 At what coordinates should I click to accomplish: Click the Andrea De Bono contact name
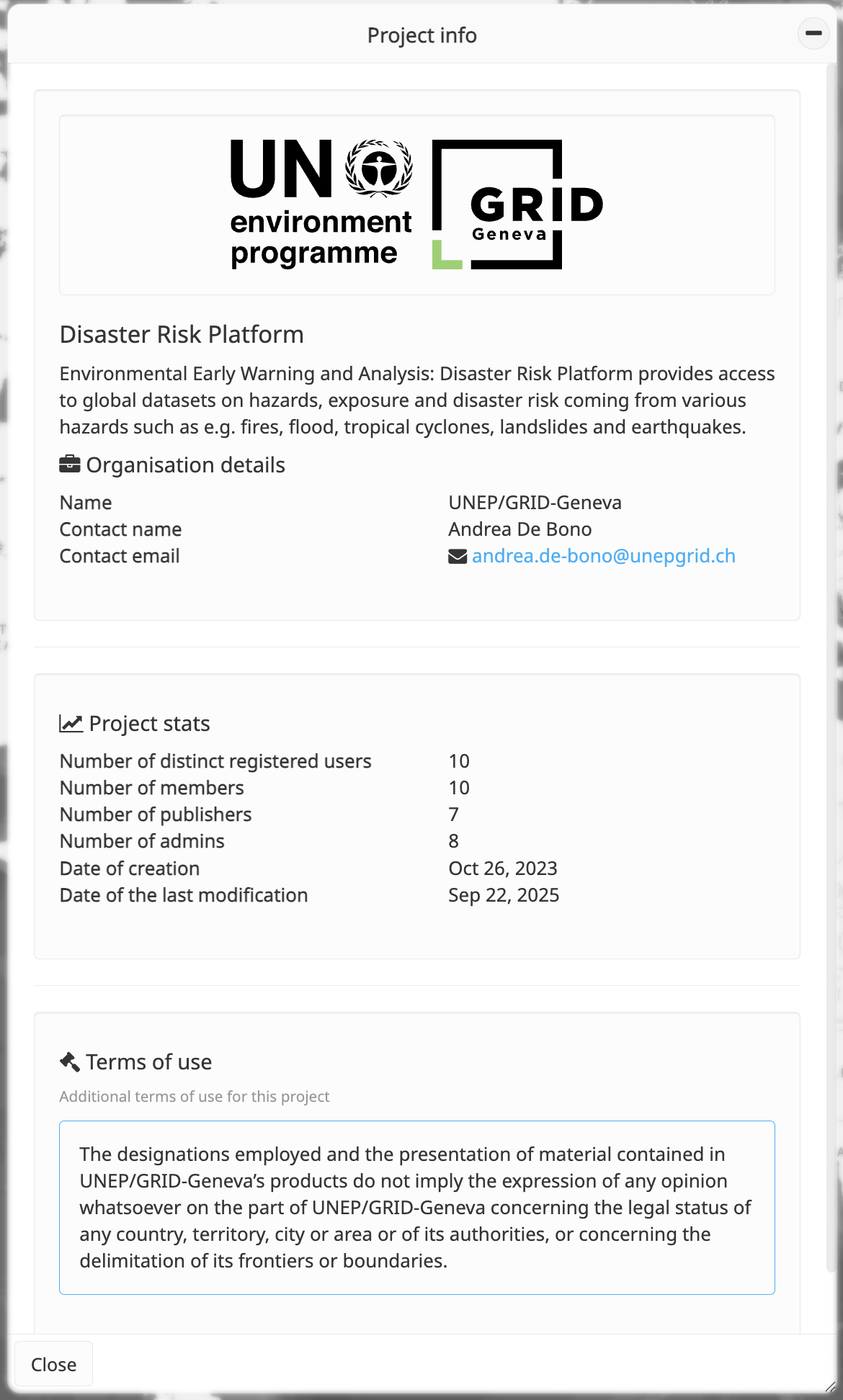tap(519, 529)
